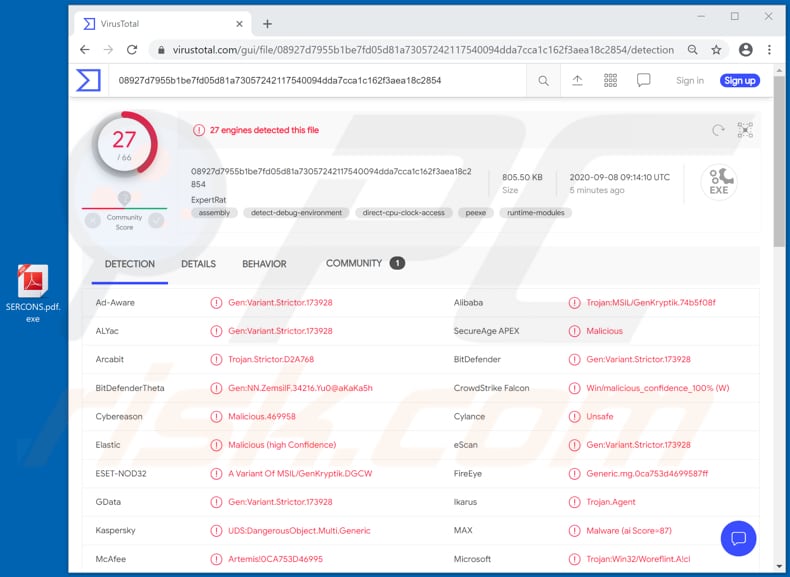Open a new tab with plus button

click(x=268, y=24)
